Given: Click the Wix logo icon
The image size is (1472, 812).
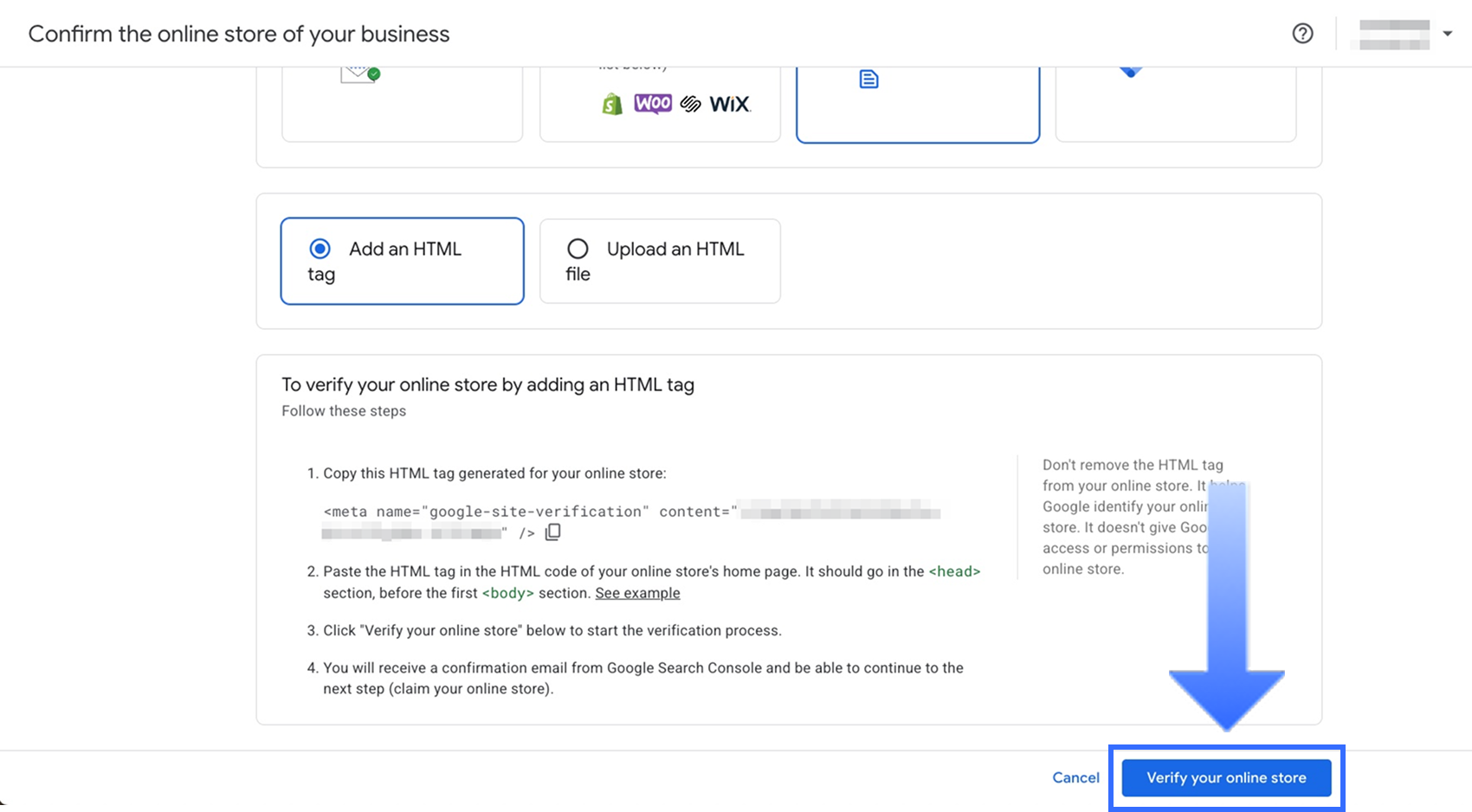Looking at the screenshot, I should (730, 105).
